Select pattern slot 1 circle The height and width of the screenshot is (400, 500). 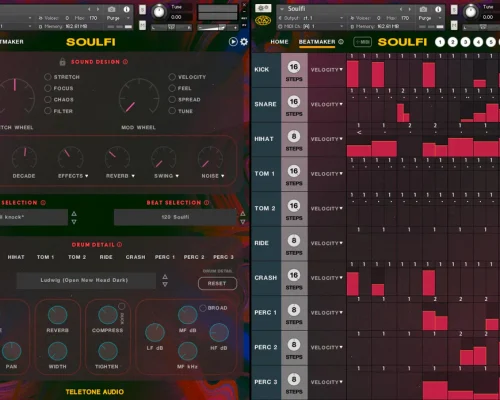[x=440, y=42]
